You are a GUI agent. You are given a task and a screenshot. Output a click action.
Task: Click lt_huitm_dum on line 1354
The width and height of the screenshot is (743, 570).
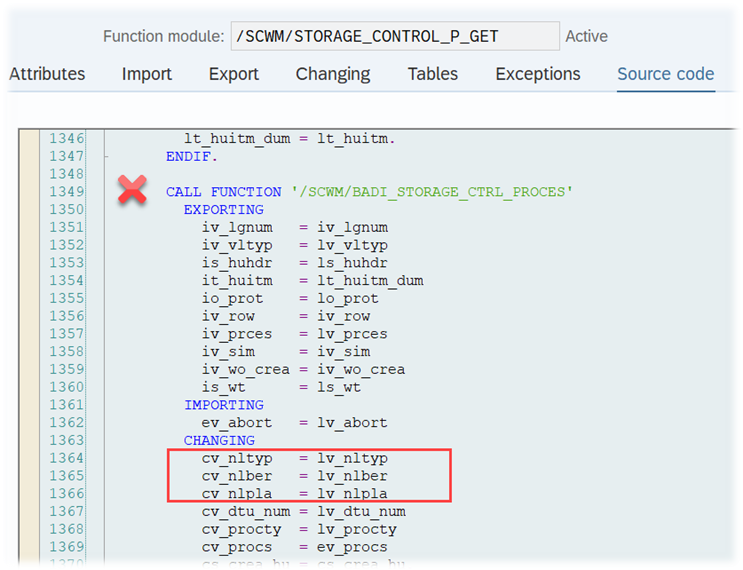pyautogui.click(x=370, y=280)
